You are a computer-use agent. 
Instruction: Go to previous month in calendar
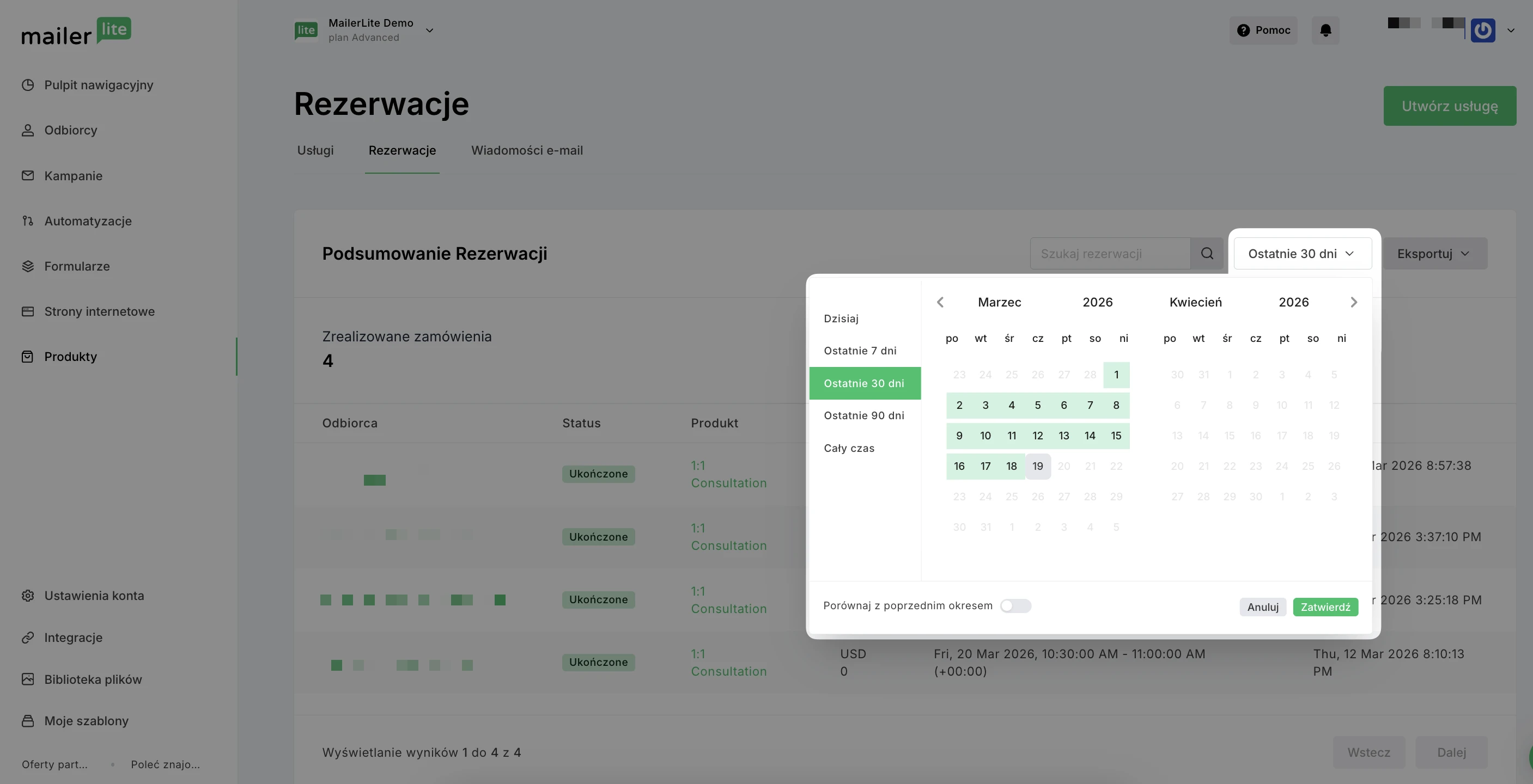(940, 302)
